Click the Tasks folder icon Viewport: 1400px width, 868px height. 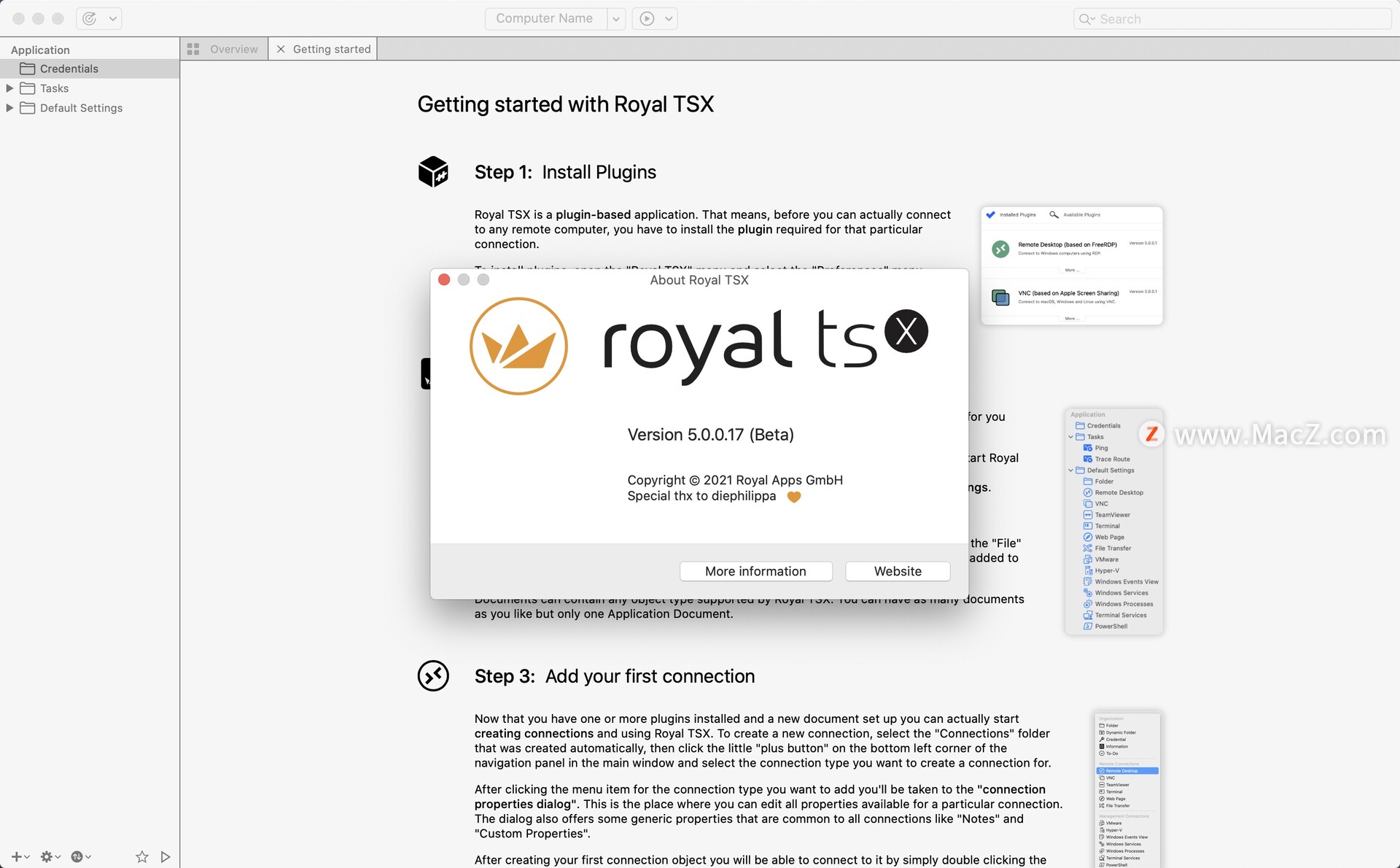pos(28,88)
